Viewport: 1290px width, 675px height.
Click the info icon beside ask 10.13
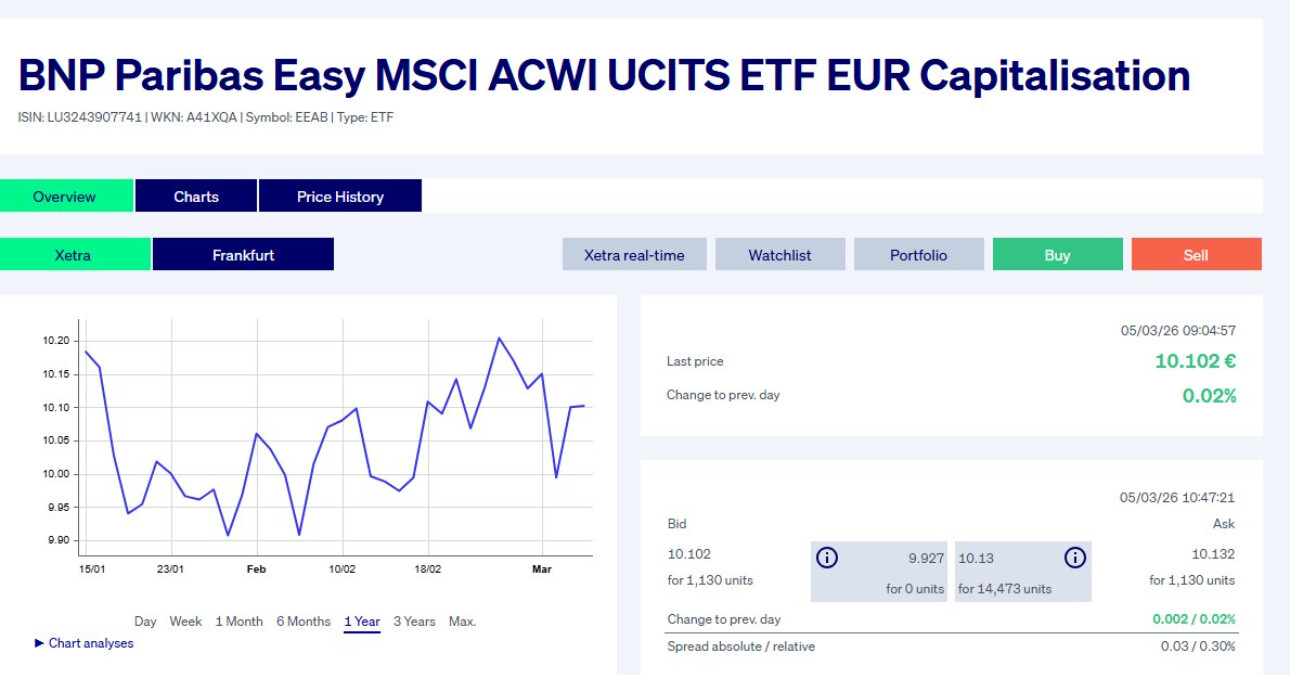(x=1075, y=558)
